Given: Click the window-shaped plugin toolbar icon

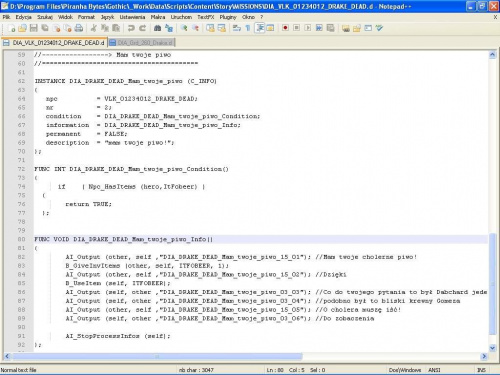Looking at the screenshot, I should point(368,28).
